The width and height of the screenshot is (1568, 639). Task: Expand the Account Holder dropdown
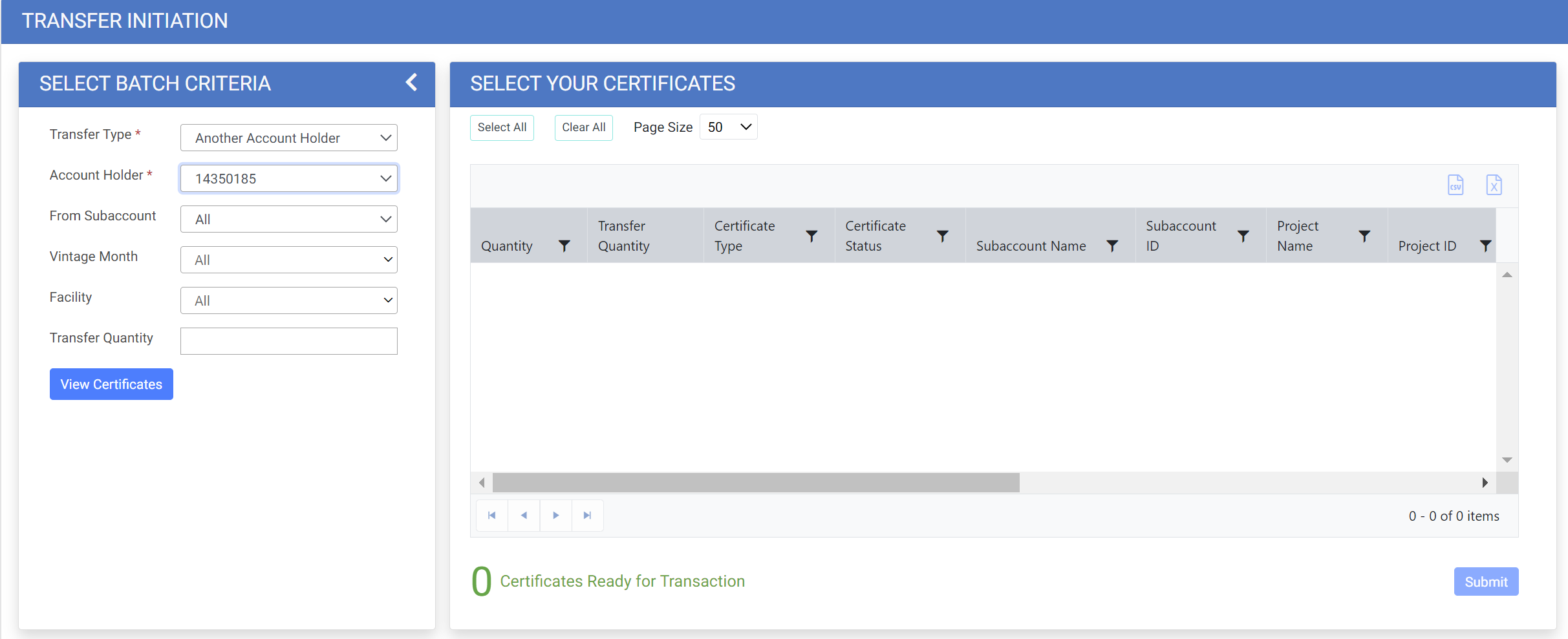tap(288, 178)
